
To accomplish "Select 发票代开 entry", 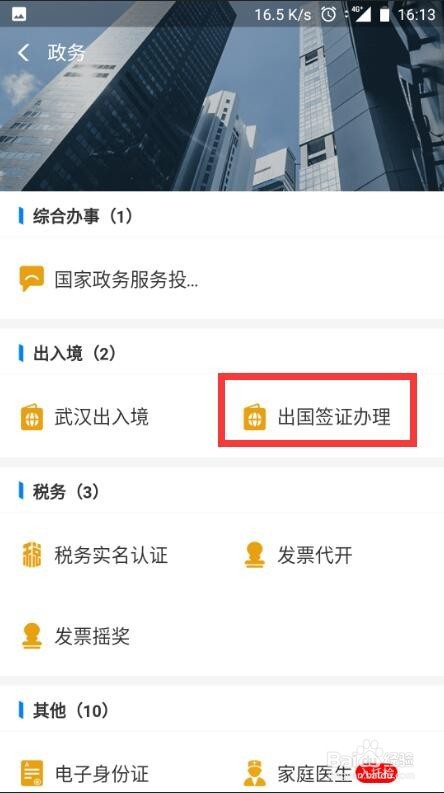I will pos(315,555).
